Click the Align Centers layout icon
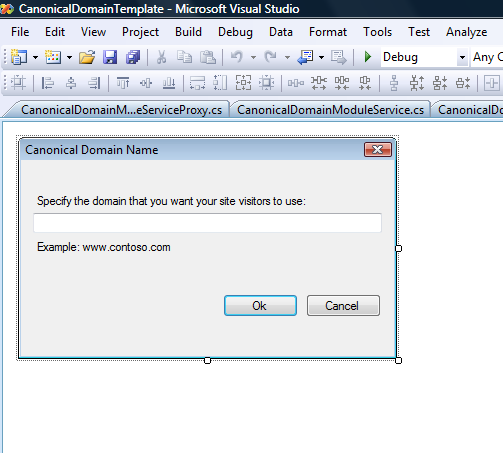The height and width of the screenshot is (453, 503). [x=71, y=83]
